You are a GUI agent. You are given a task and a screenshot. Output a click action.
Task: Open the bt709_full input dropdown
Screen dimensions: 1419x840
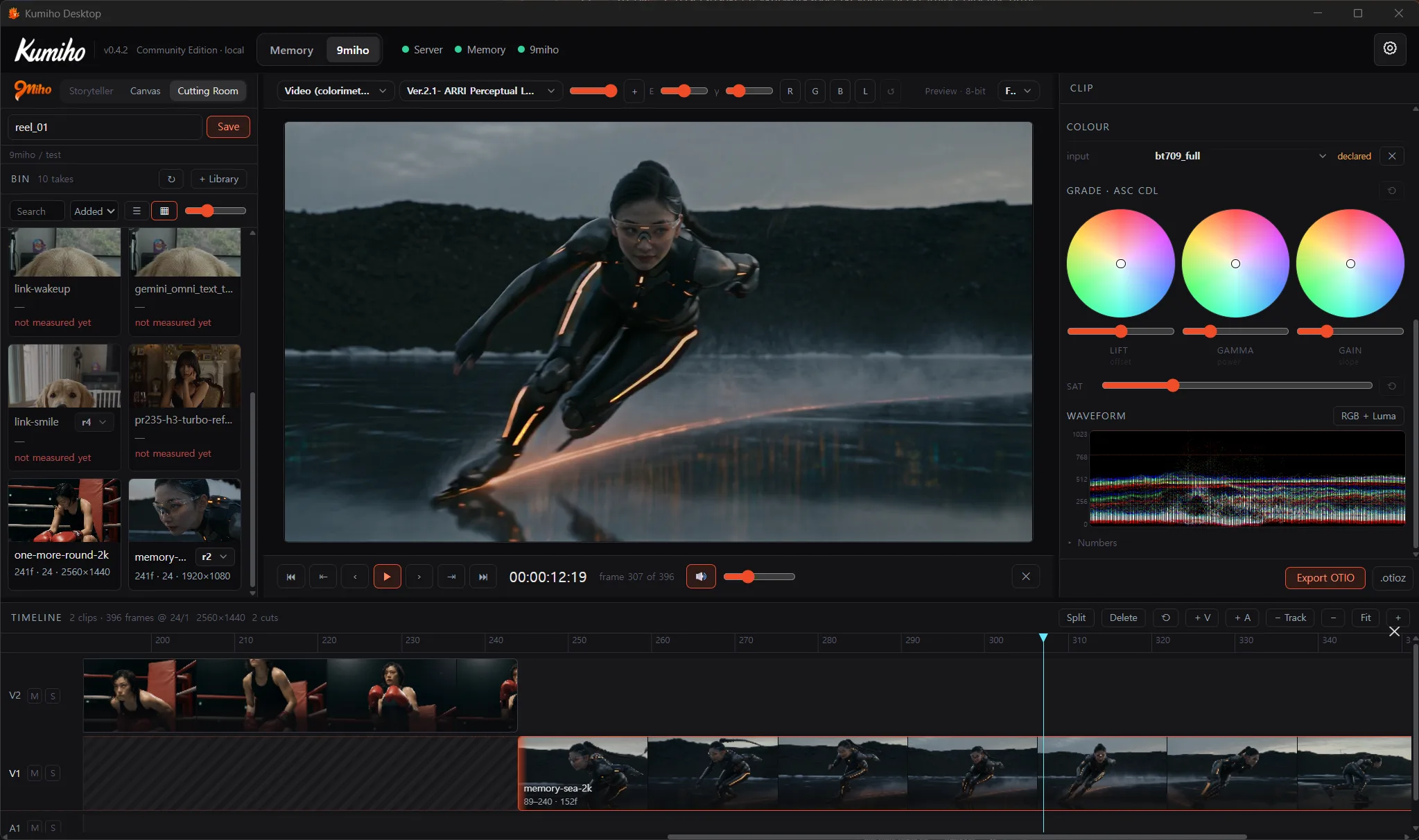(x=1240, y=156)
